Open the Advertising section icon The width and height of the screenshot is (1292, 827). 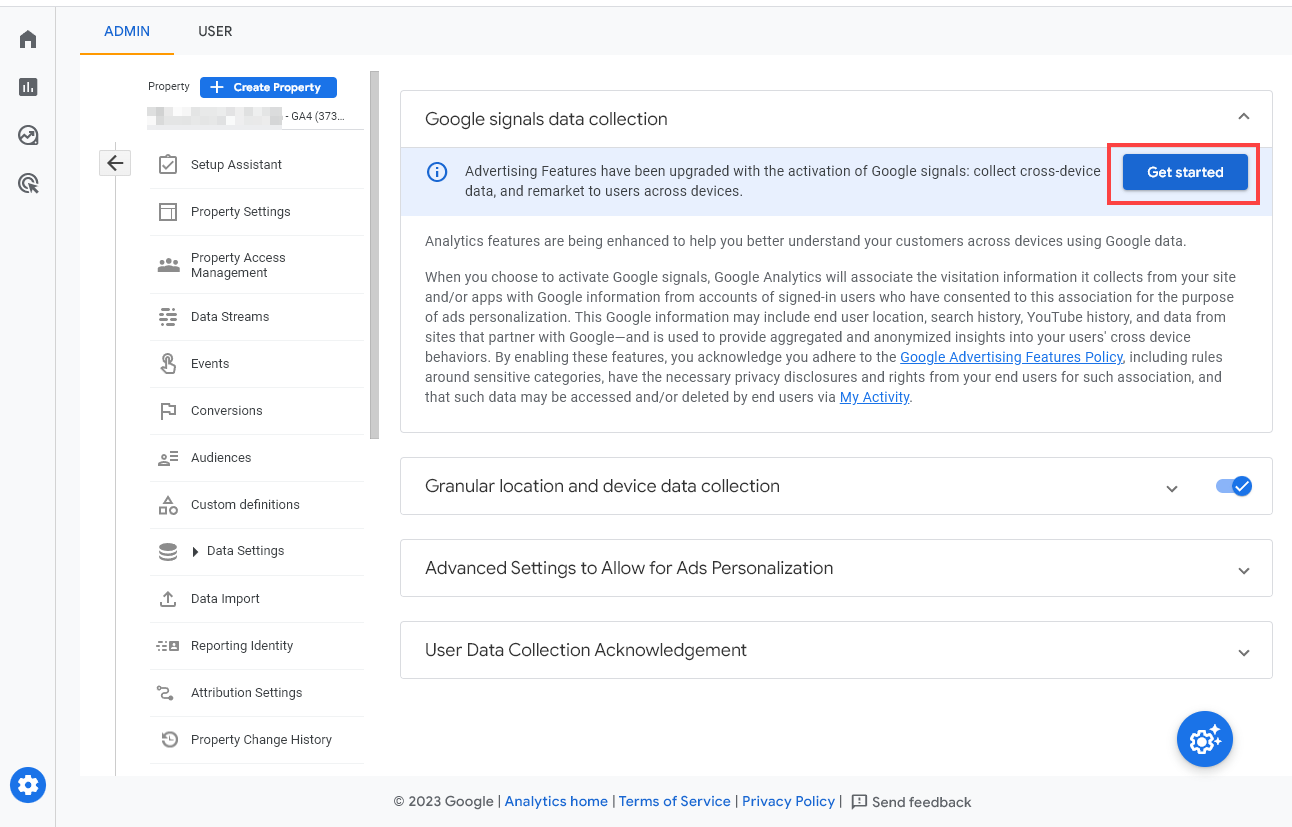coord(28,183)
